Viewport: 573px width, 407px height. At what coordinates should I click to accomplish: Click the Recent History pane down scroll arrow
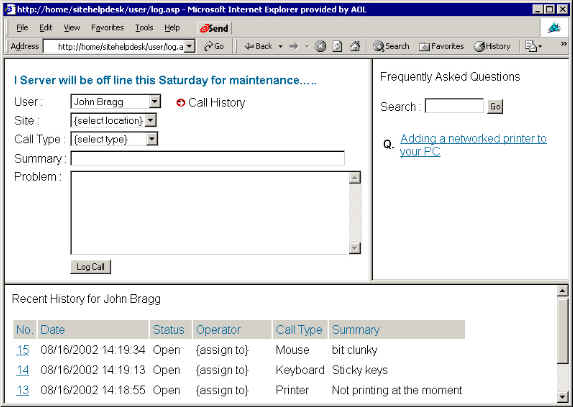pos(562,397)
